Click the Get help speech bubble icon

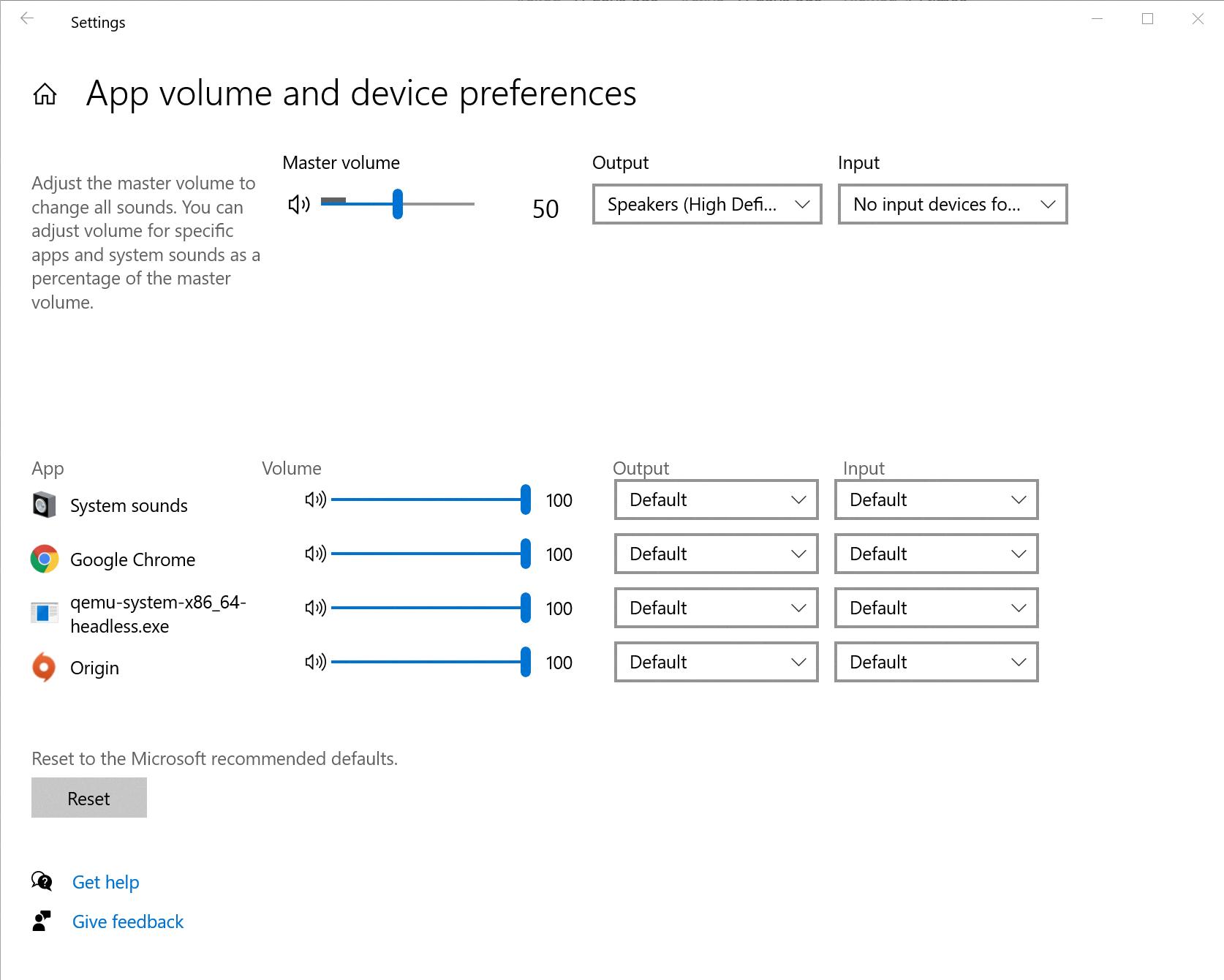tap(42, 882)
